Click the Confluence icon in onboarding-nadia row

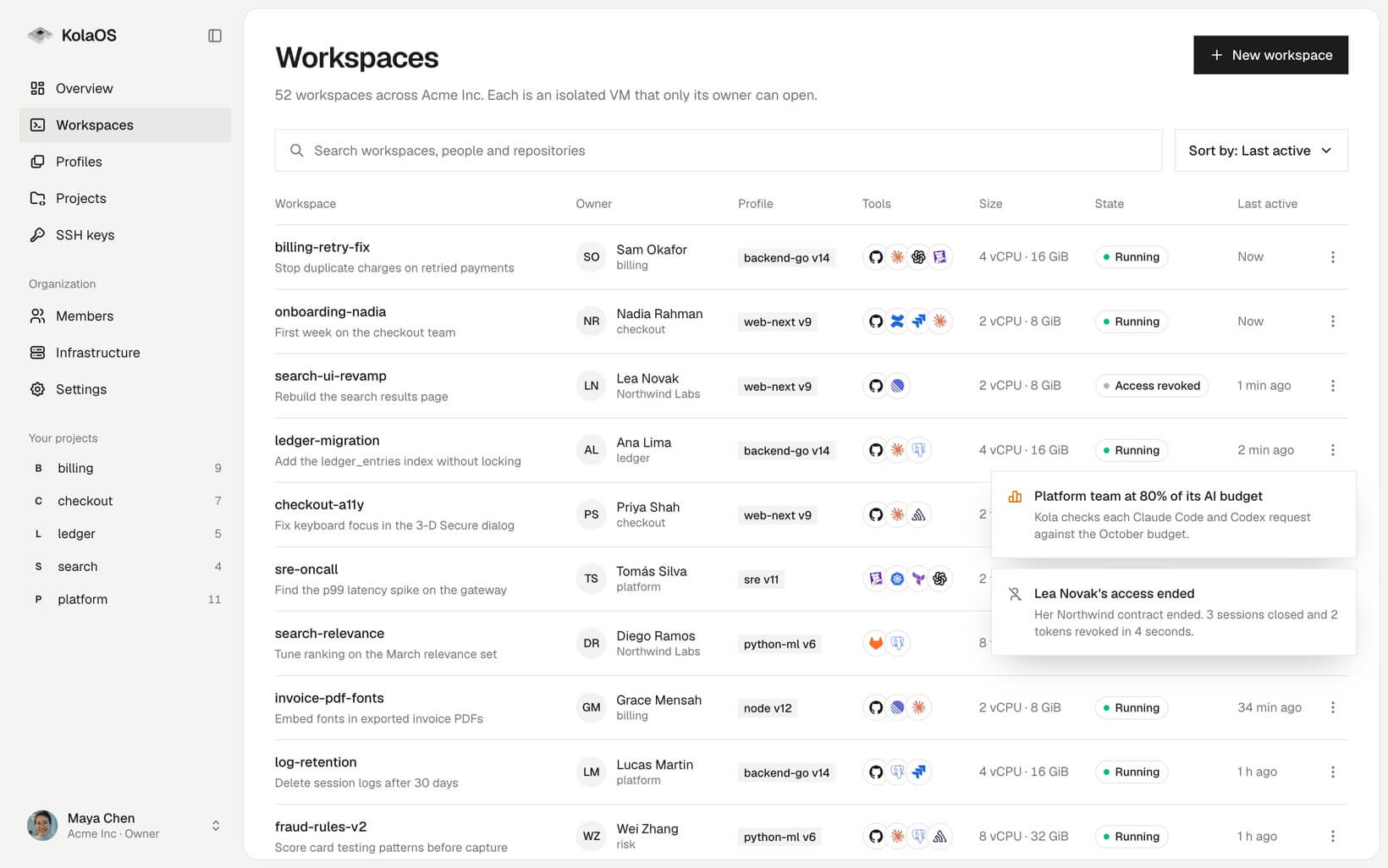(897, 321)
